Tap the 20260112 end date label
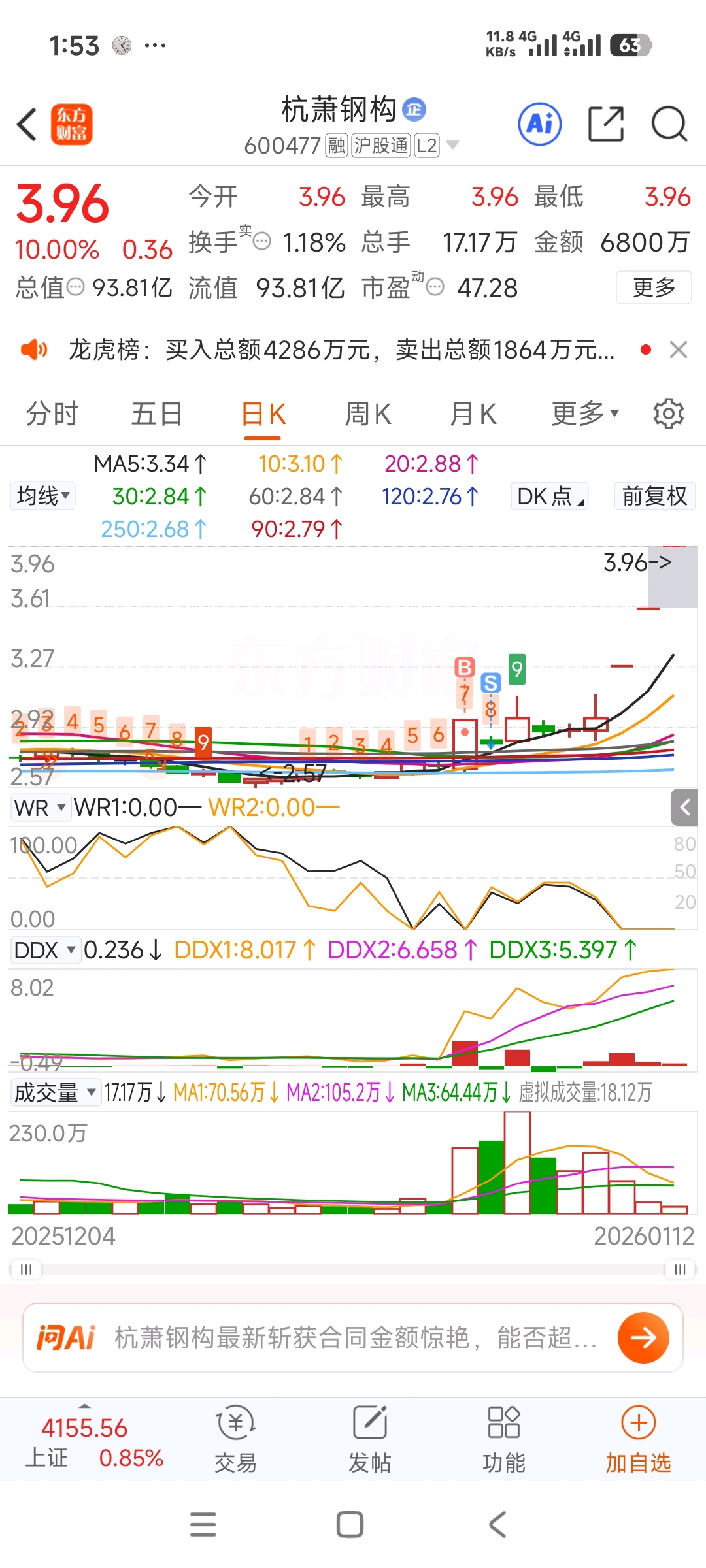 (x=643, y=1236)
